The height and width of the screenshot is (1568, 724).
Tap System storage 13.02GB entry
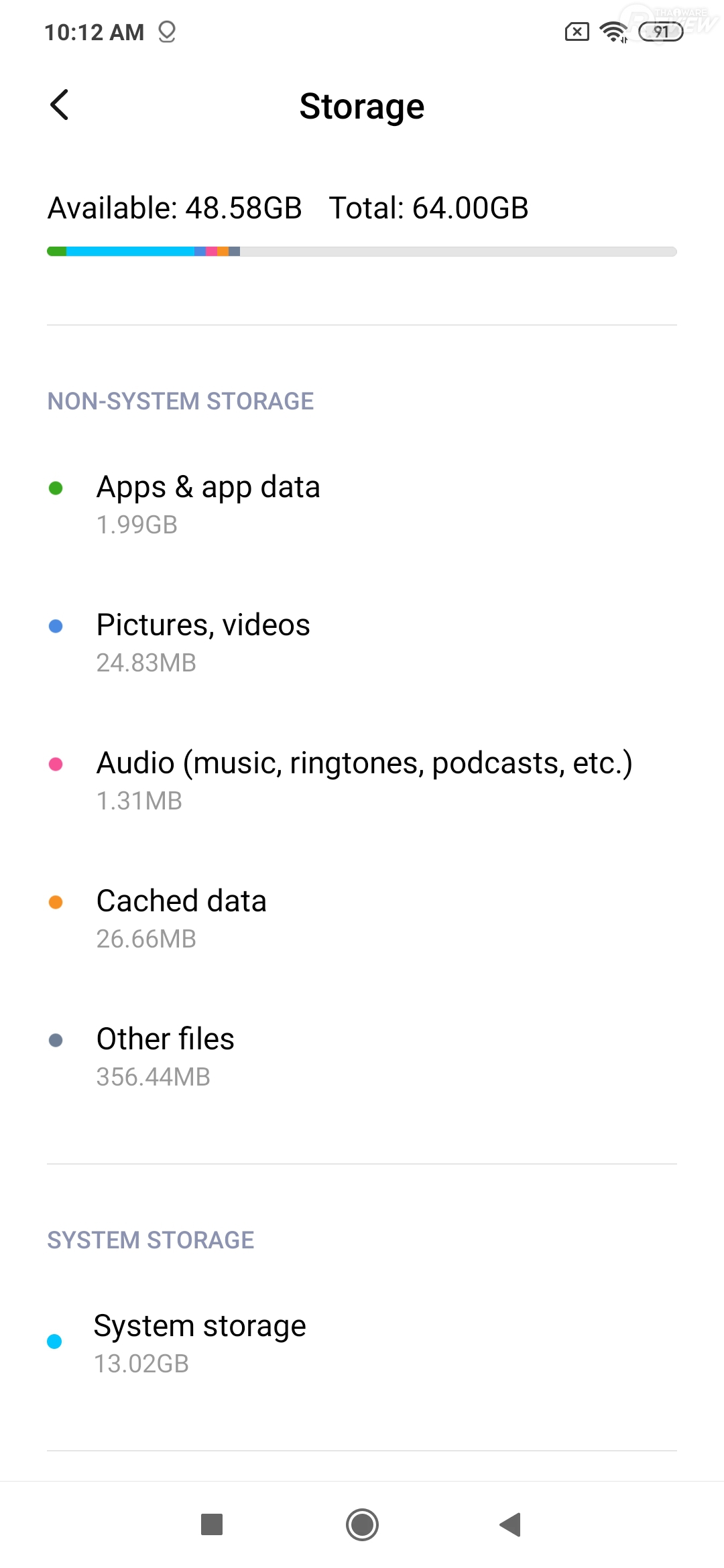pos(200,1343)
